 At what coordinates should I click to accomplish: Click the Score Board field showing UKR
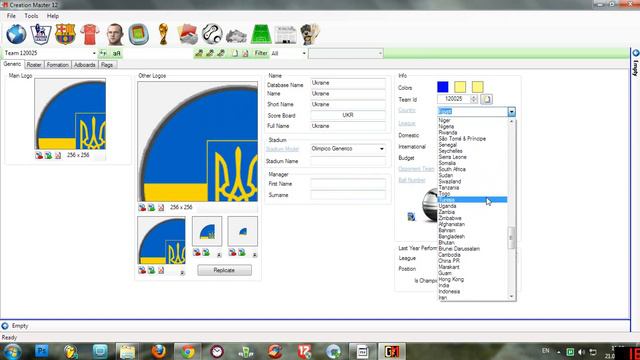tap(348, 116)
